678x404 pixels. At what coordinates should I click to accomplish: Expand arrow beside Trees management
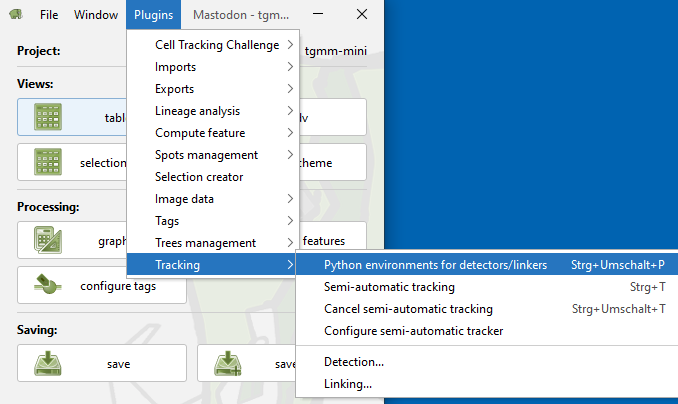click(x=290, y=243)
